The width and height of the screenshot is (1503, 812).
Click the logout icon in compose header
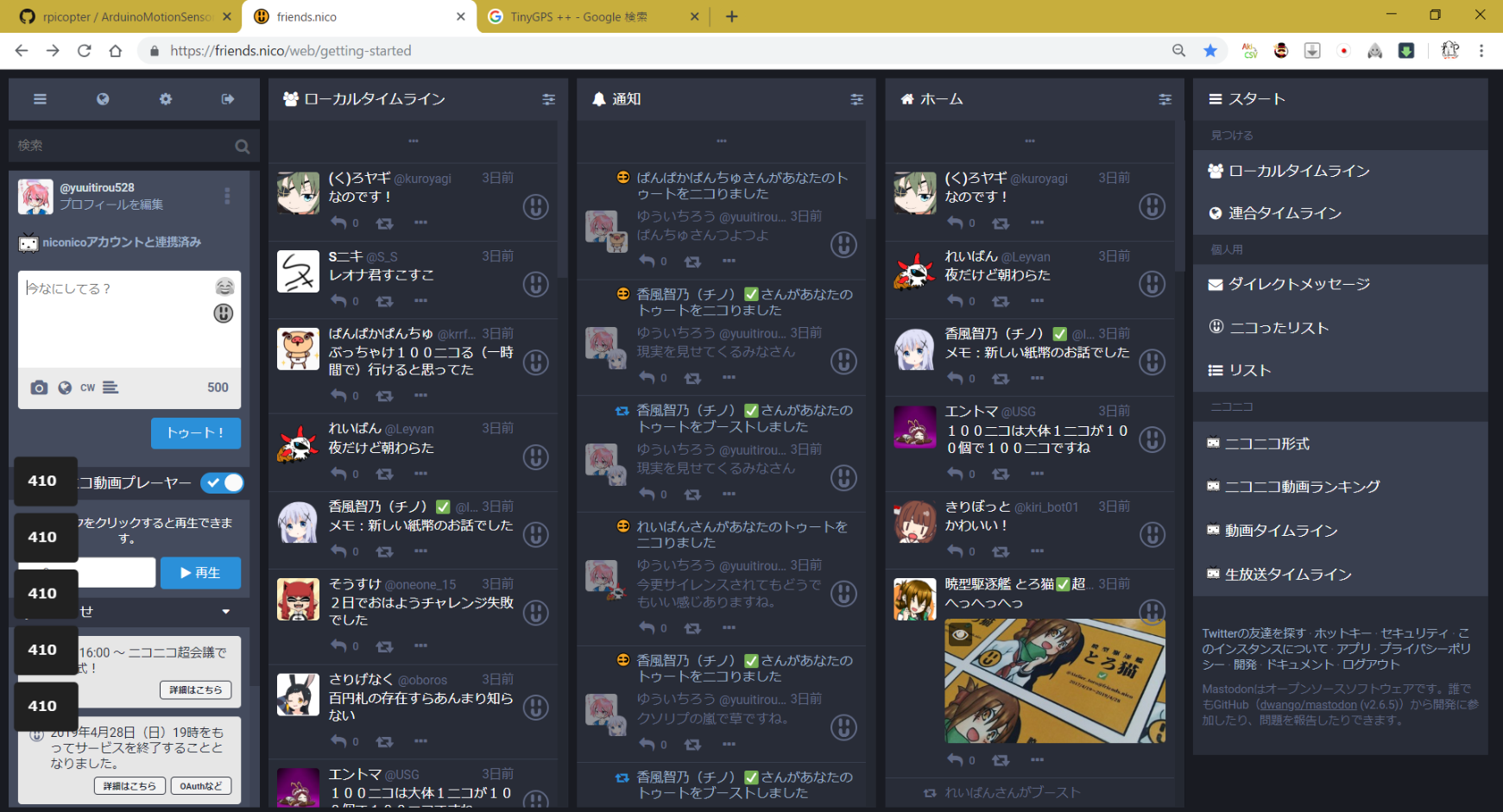228,99
